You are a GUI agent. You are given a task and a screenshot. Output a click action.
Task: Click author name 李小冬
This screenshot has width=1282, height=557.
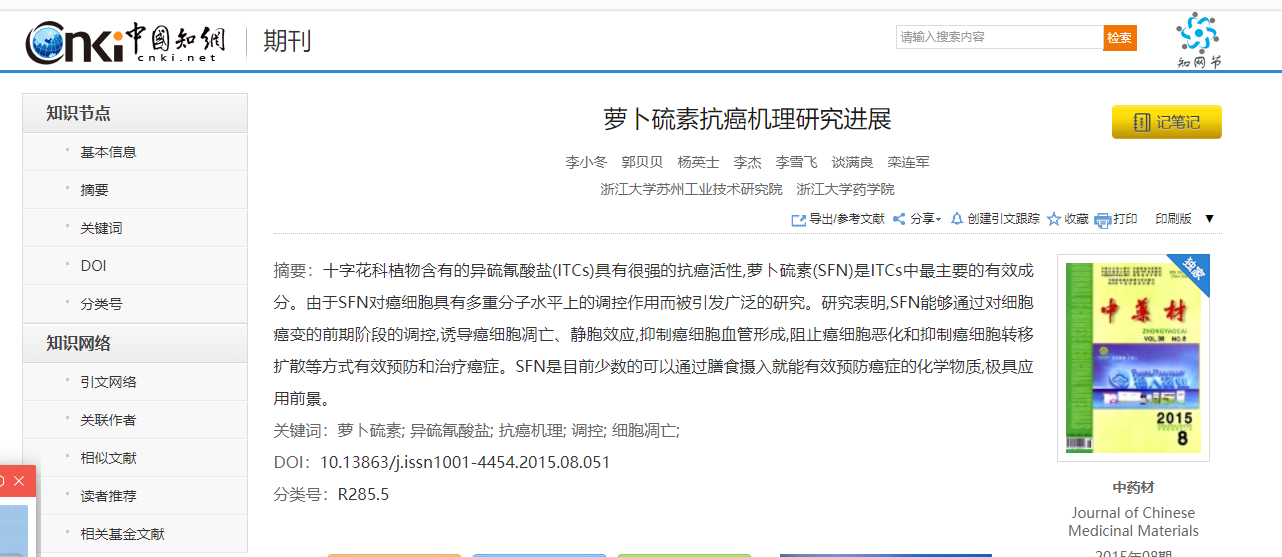pyautogui.click(x=586, y=162)
